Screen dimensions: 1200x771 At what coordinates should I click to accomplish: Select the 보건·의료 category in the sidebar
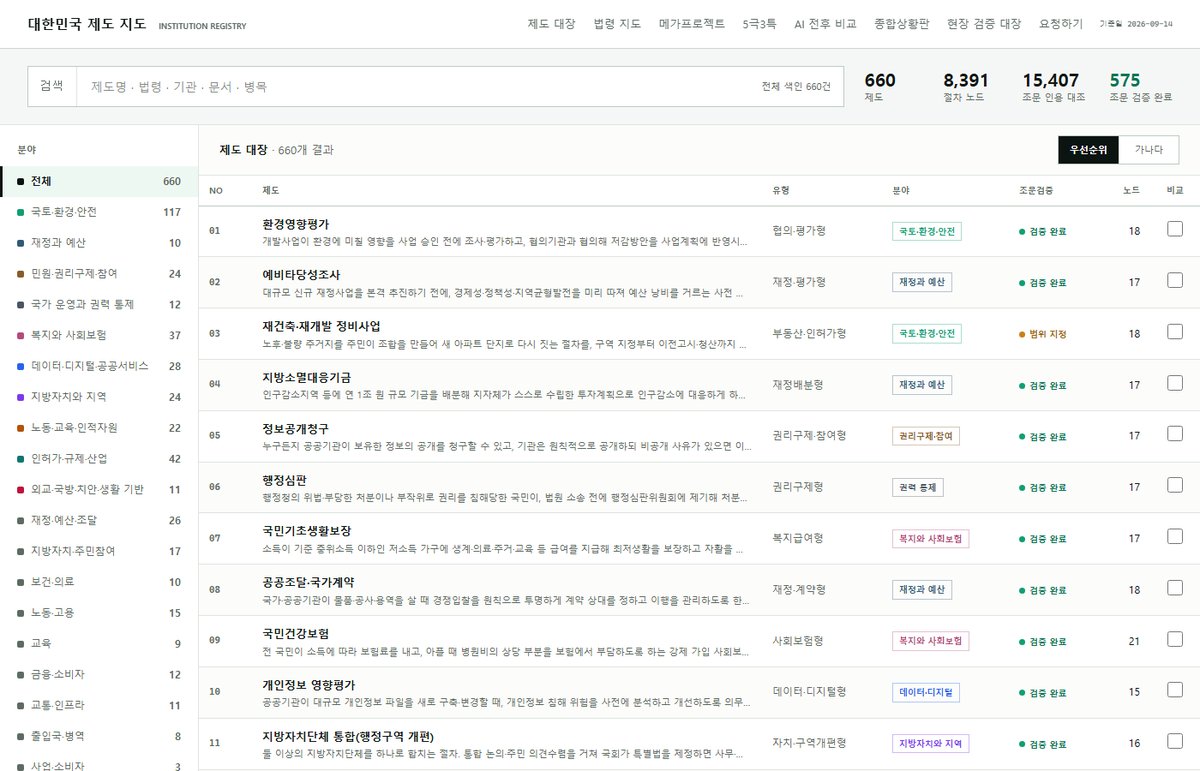click(x=99, y=582)
